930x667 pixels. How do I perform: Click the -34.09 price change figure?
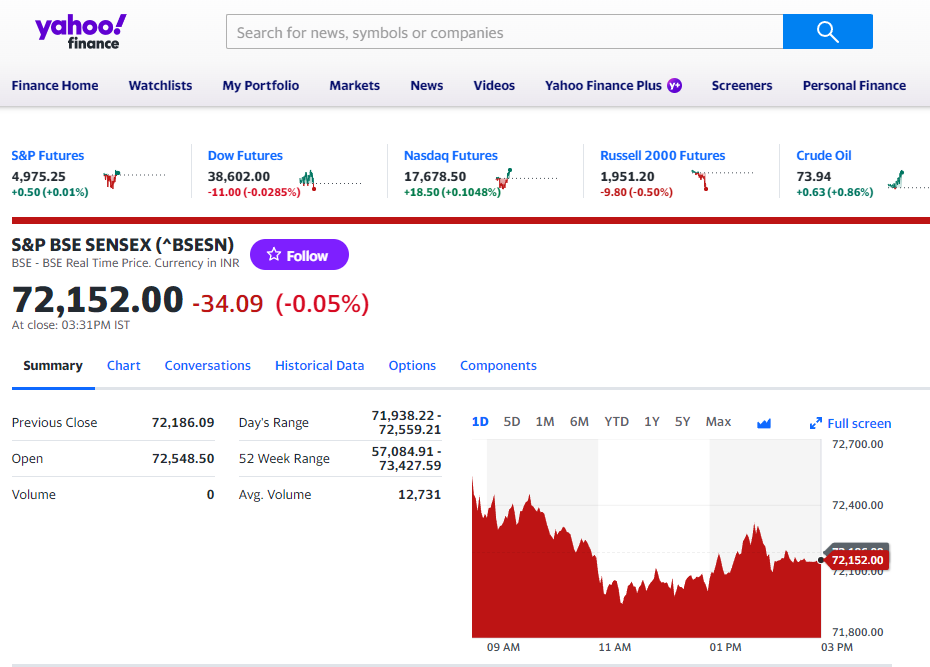228,304
